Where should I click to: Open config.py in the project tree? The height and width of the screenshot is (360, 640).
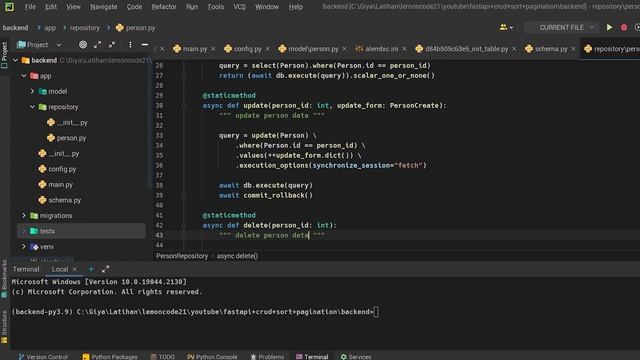coord(57,169)
